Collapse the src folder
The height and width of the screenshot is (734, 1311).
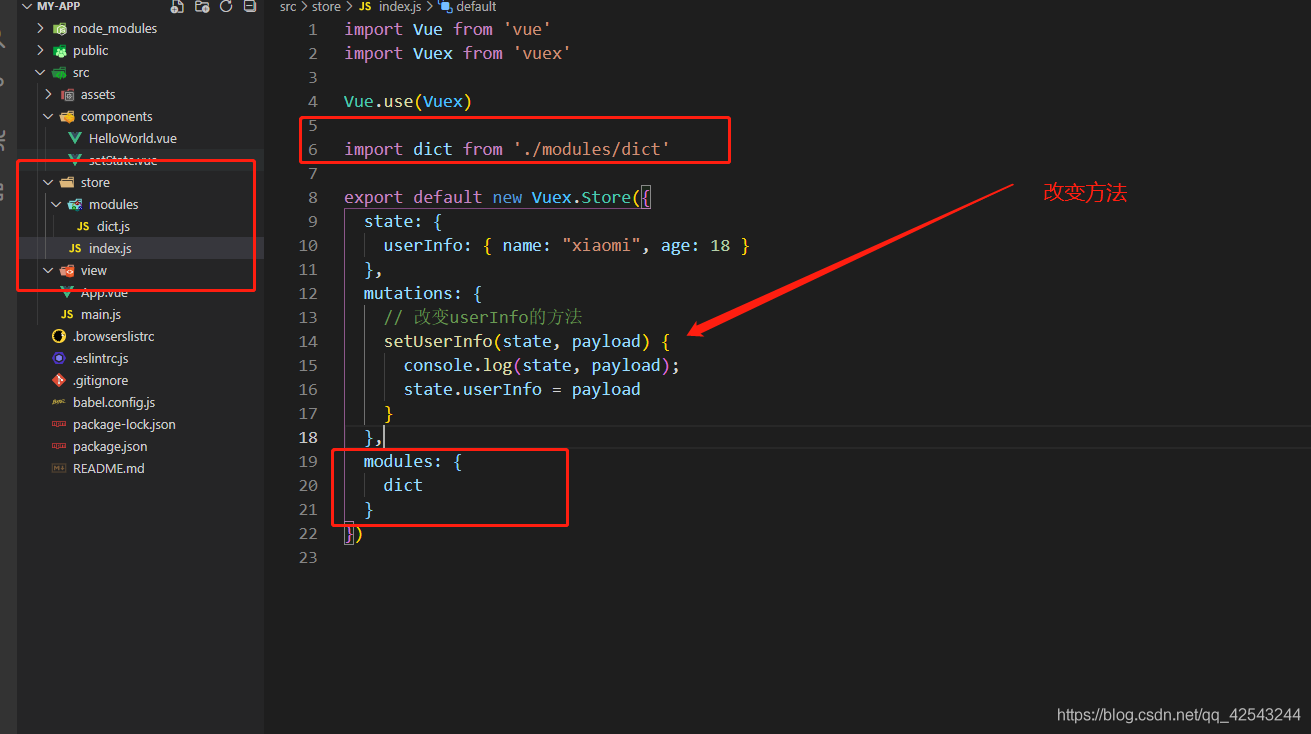pyautogui.click(x=41, y=72)
